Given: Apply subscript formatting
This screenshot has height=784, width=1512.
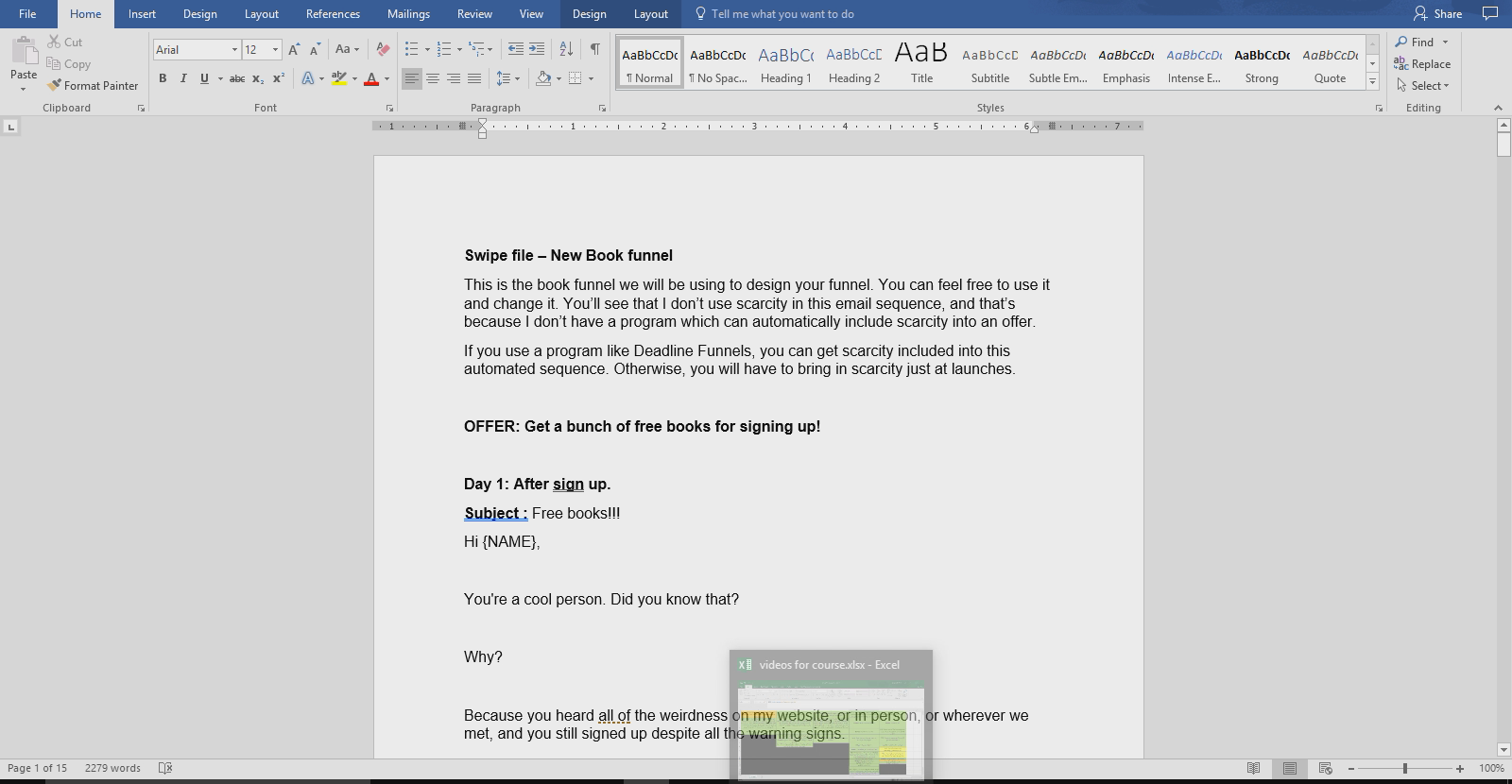Looking at the screenshot, I should click(x=258, y=78).
